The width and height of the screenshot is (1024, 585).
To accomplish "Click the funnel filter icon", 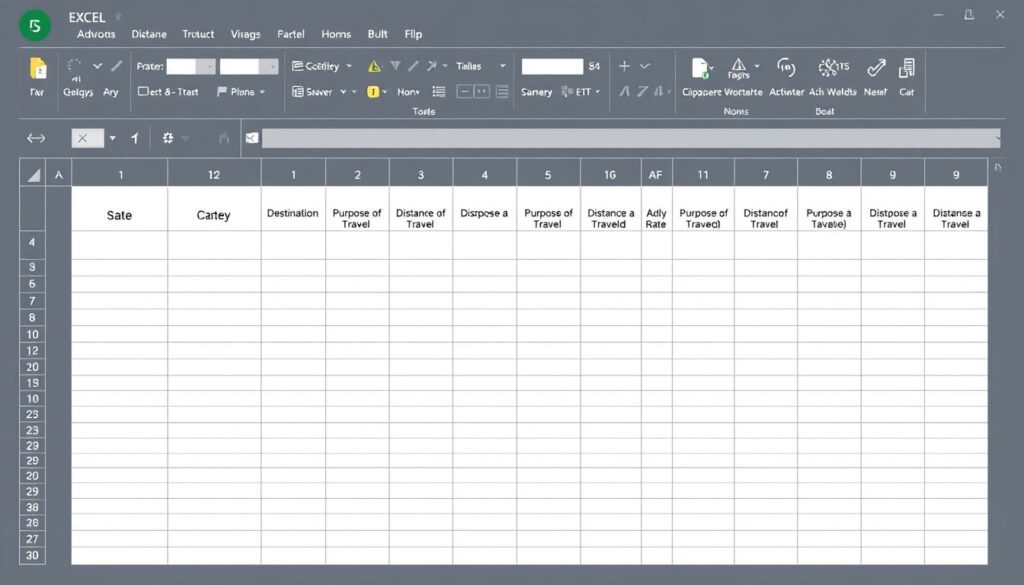I will coord(395,66).
